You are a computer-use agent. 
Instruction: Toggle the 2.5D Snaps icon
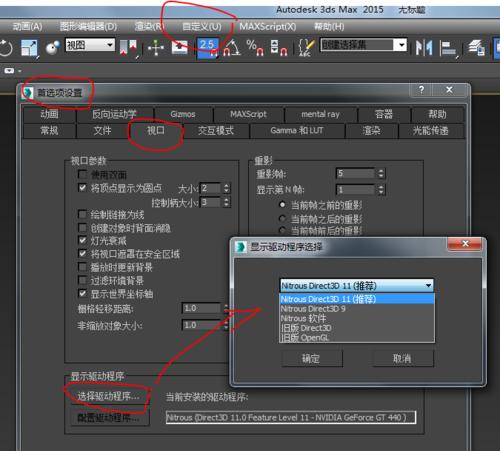[208, 48]
